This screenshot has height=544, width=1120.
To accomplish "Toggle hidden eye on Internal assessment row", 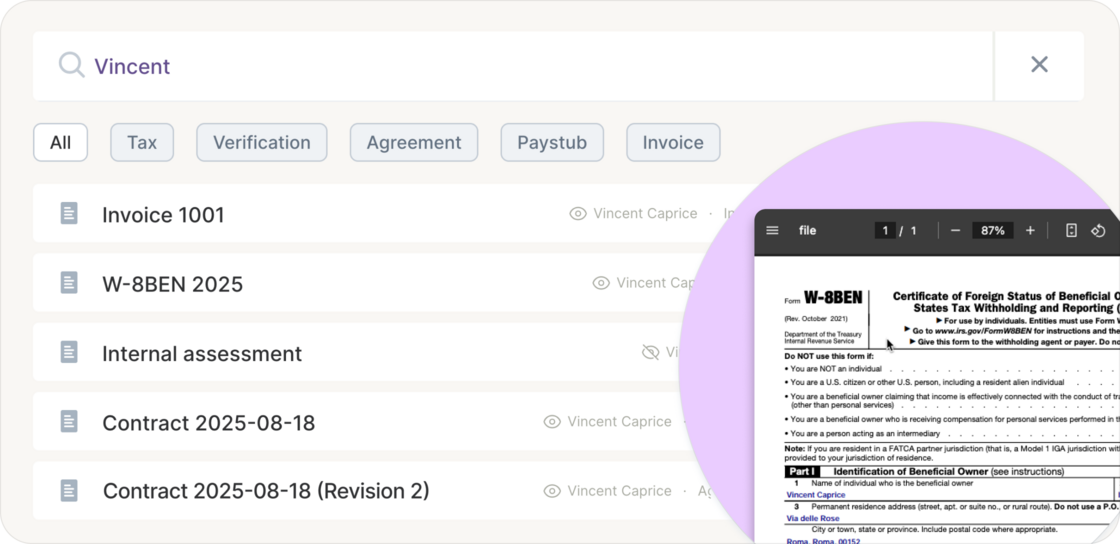I will [650, 352].
